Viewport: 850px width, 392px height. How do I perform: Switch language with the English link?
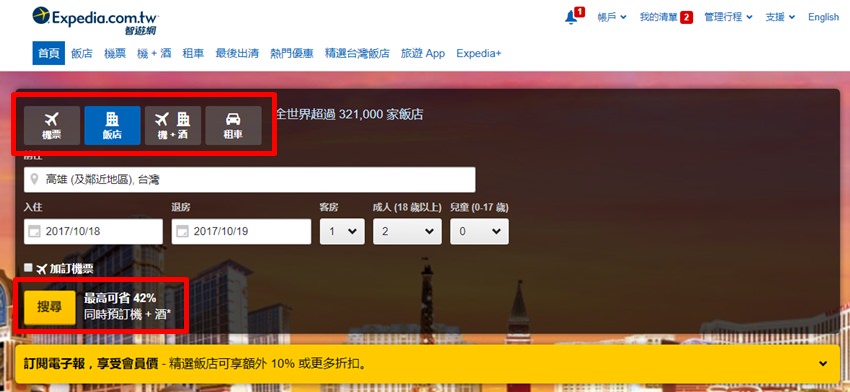point(823,17)
